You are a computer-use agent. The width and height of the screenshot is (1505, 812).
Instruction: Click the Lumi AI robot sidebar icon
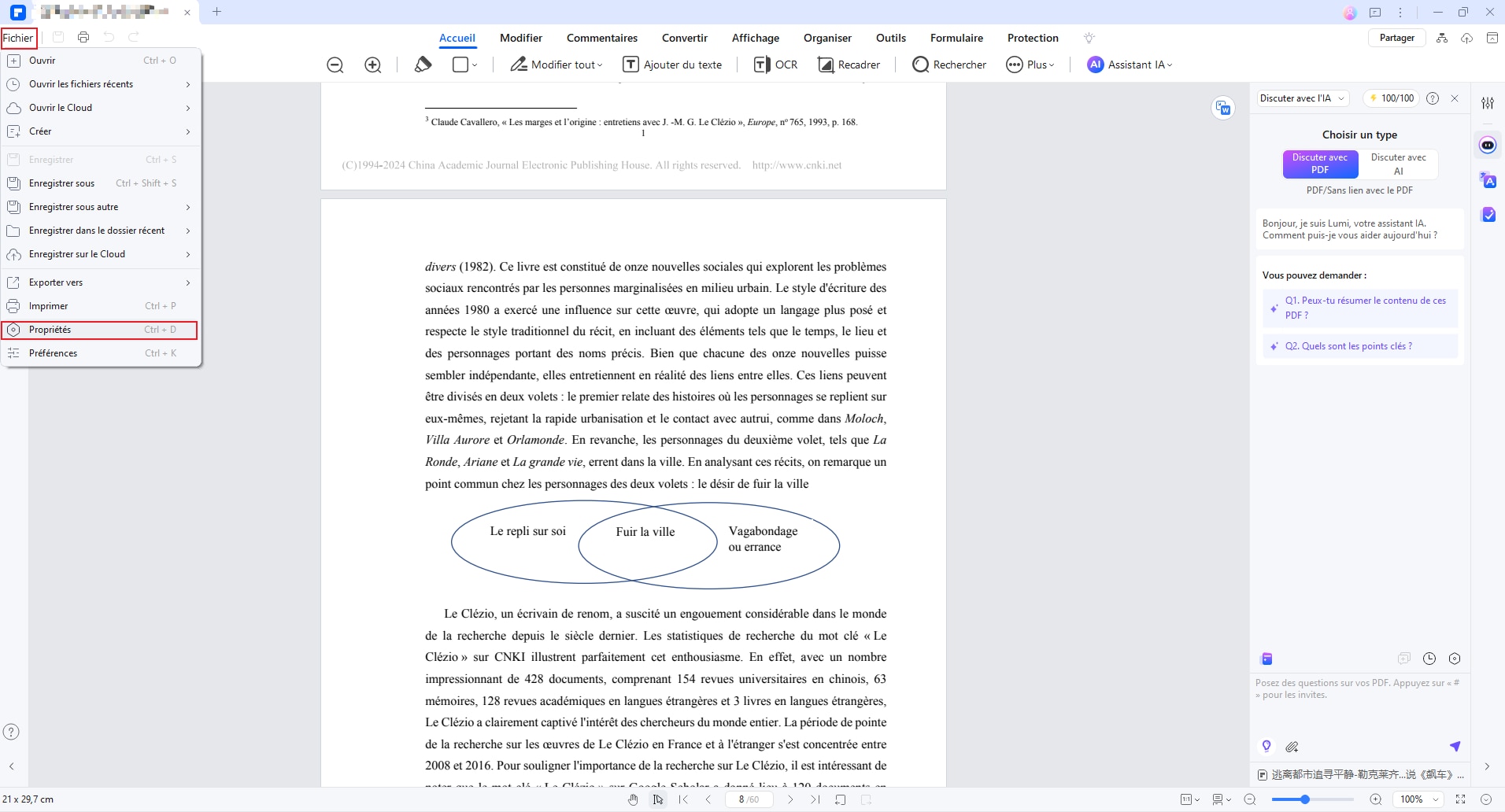tap(1488, 145)
